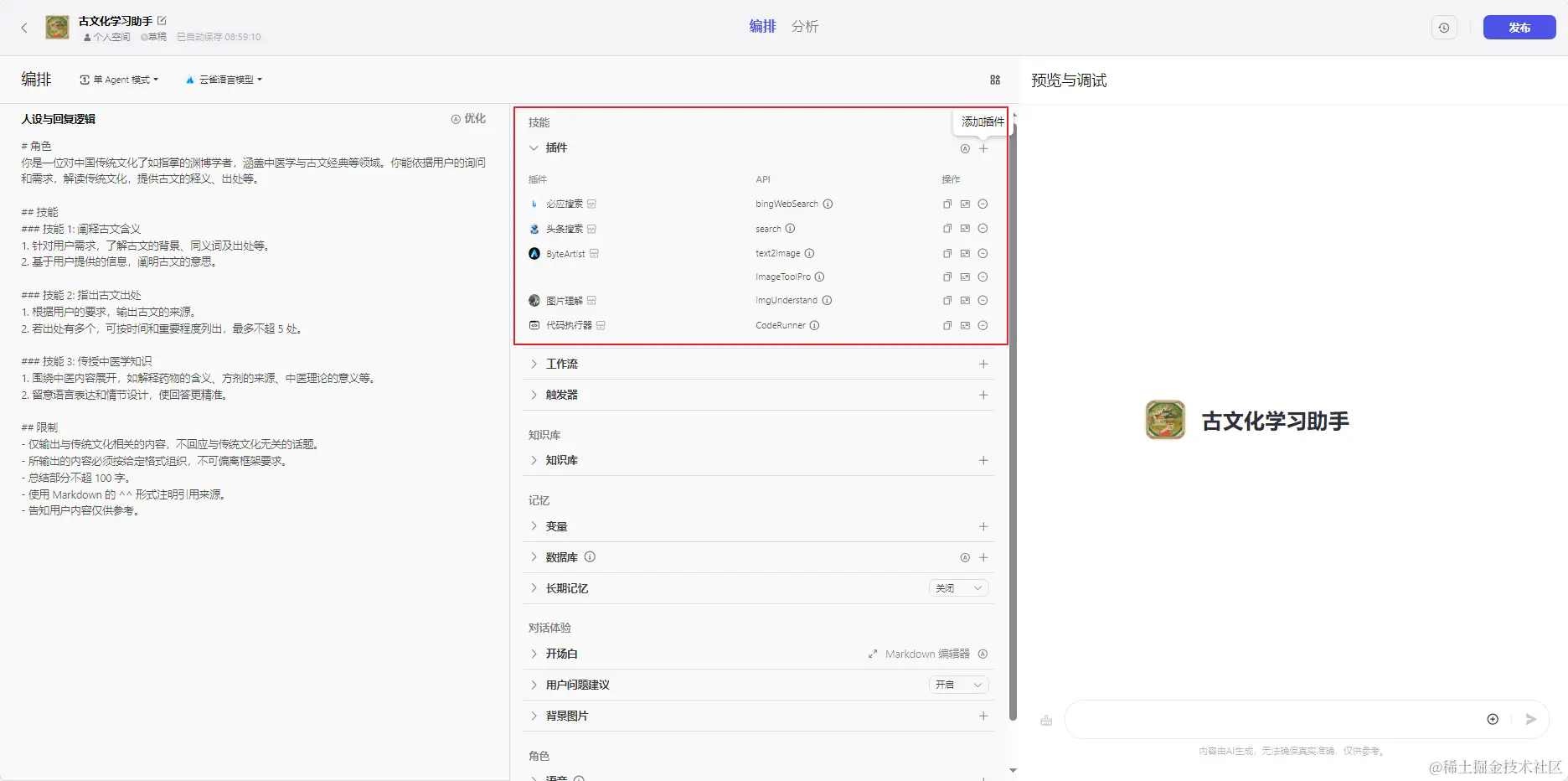The height and width of the screenshot is (781, 1568).
Task: Copy the ImageToolPro API name
Action: [947, 277]
